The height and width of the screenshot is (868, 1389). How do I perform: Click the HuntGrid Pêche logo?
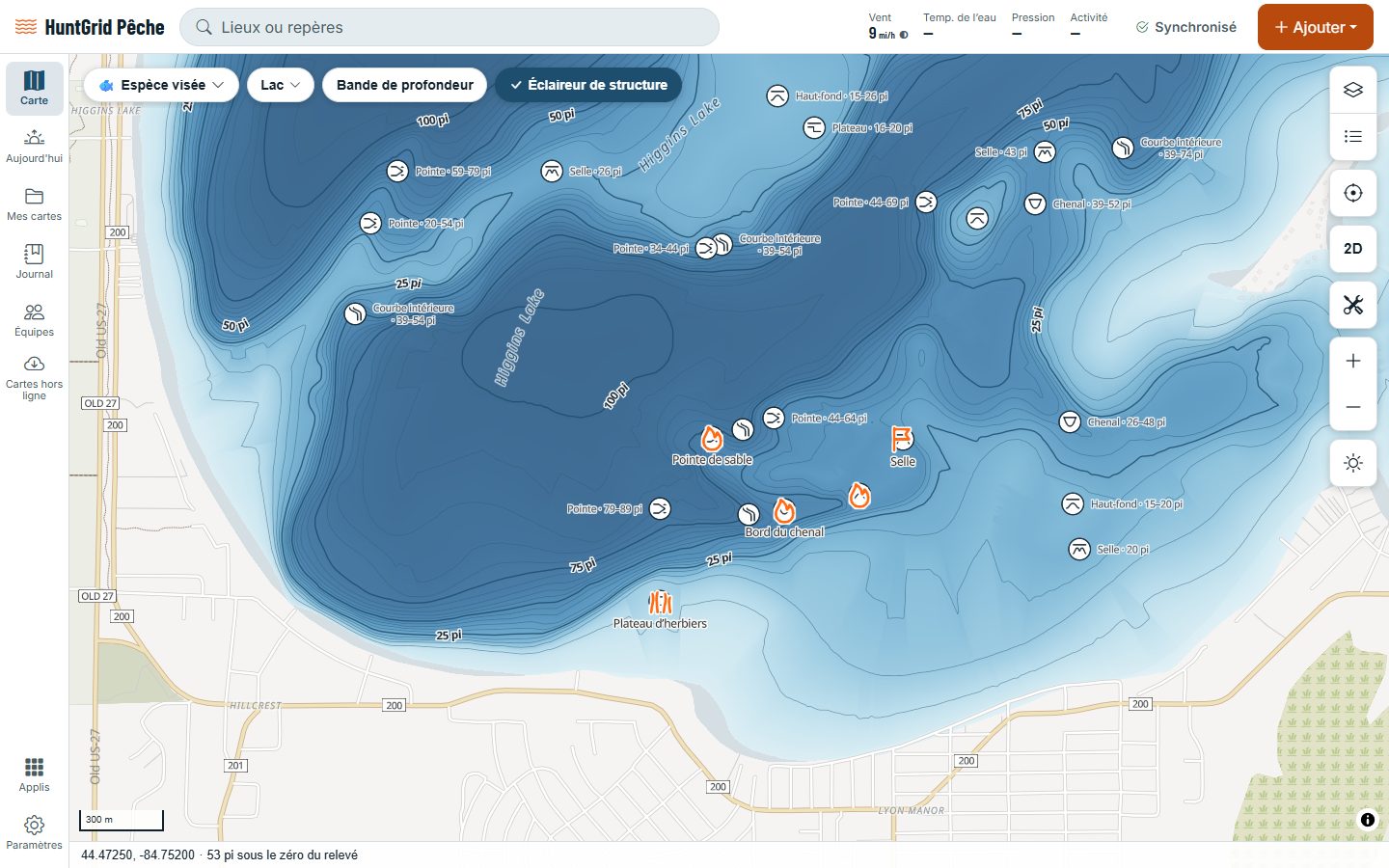tap(91, 27)
